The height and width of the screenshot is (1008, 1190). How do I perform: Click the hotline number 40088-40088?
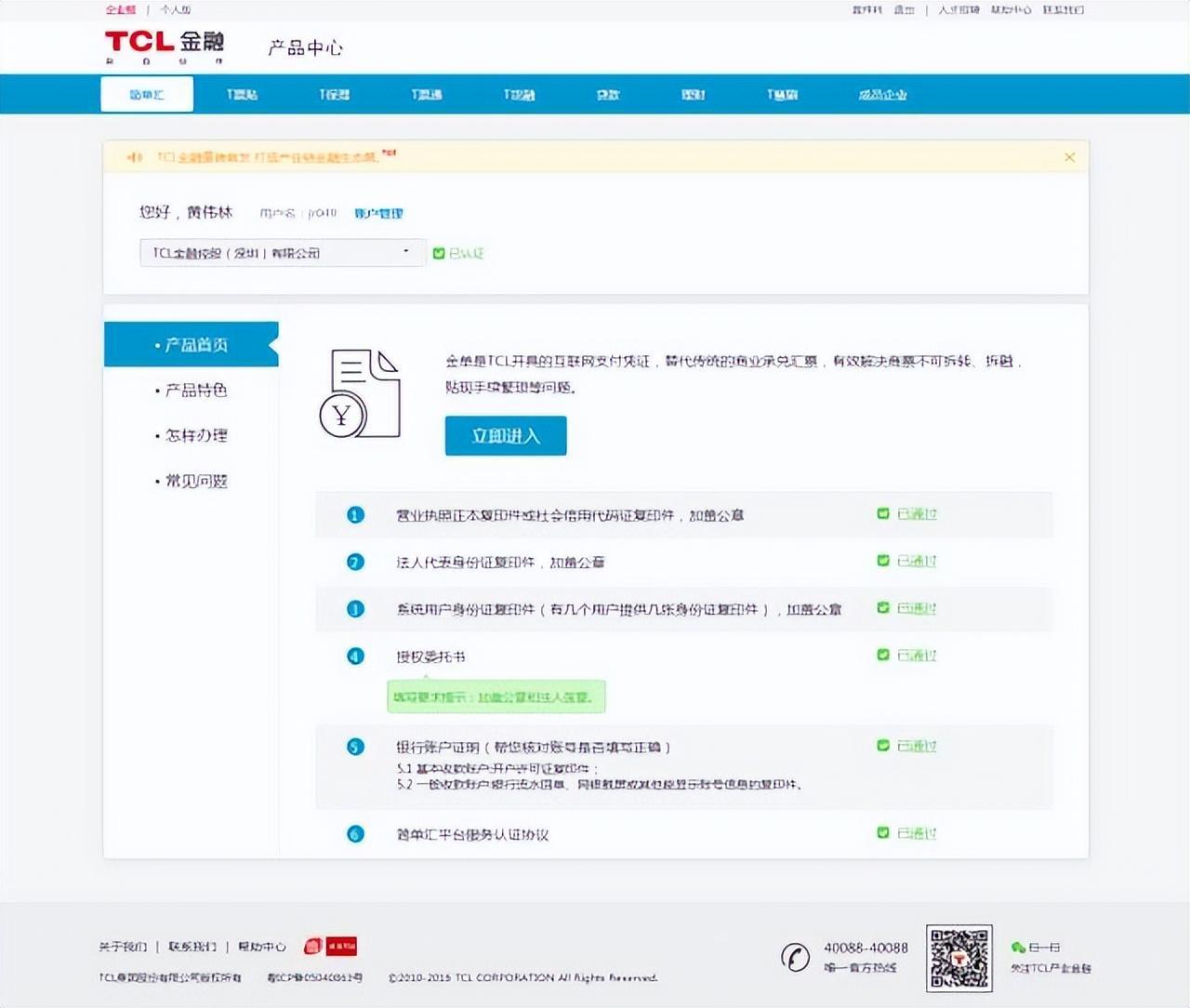pos(866,948)
